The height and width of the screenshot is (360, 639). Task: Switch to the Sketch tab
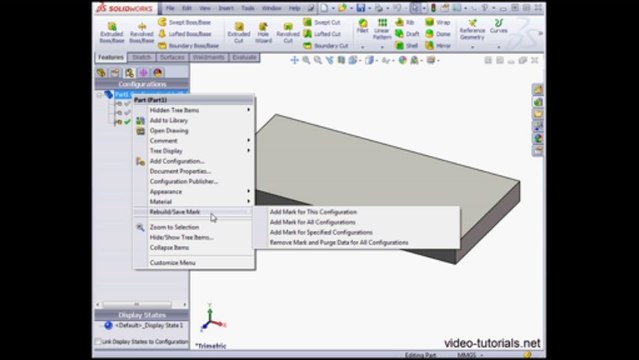[x=141, y=57]
